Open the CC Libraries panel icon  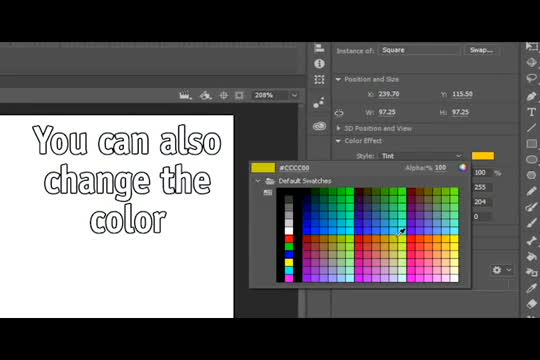(x=319, y=126)
